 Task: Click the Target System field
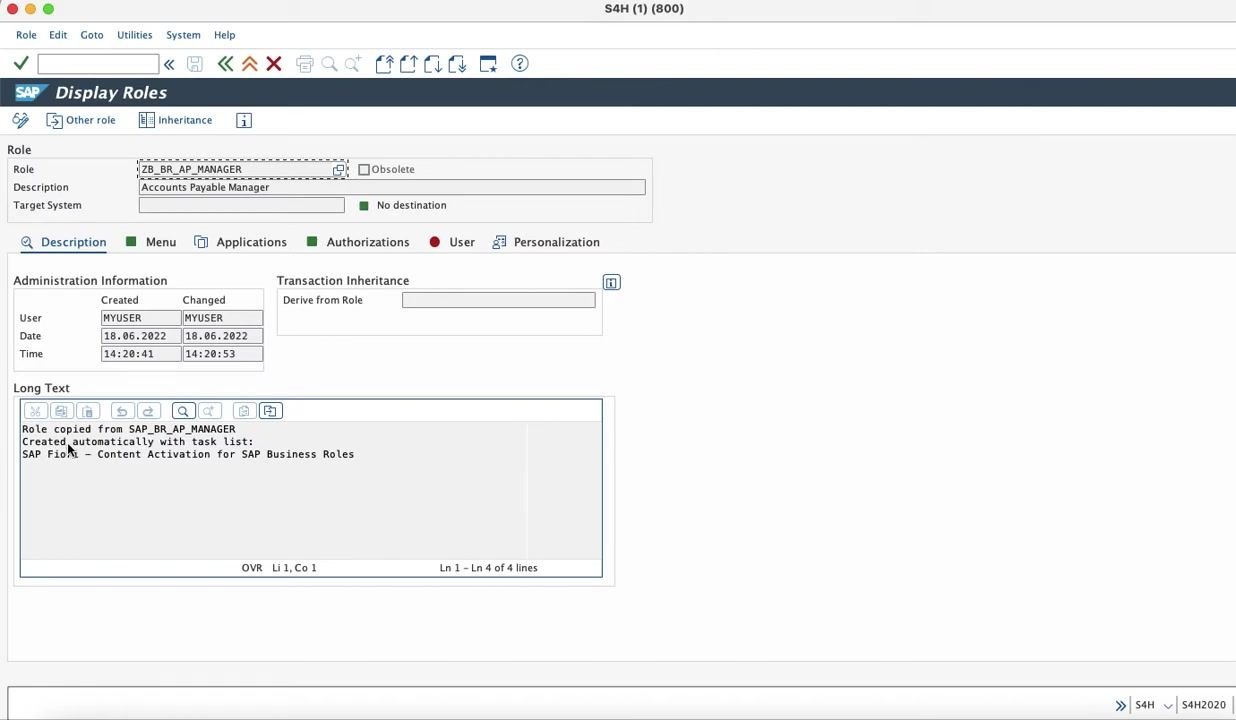click(241, 205)
